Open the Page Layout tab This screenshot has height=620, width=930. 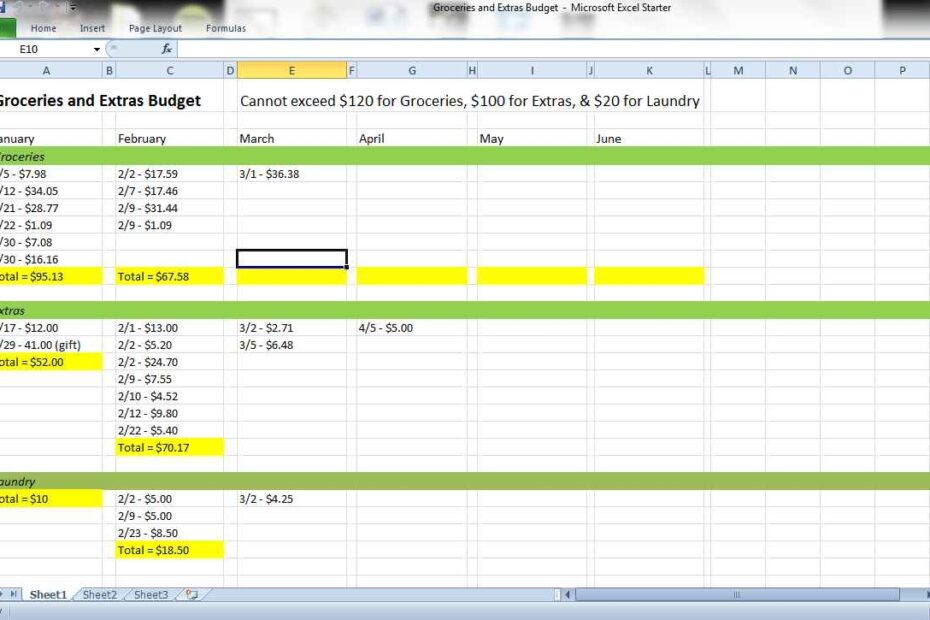coord(155,28)
